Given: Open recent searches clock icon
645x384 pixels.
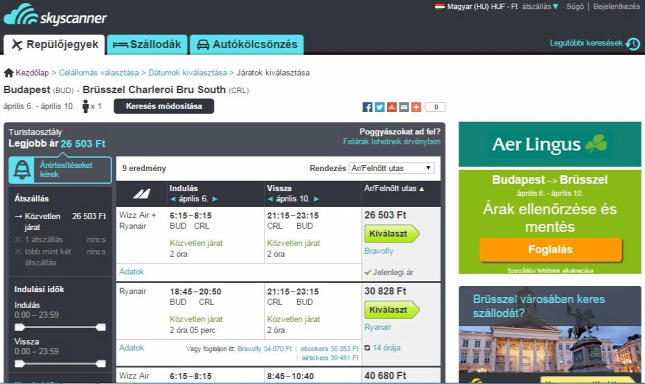Looking at the screenshot, I should click(x=633, y=44).
